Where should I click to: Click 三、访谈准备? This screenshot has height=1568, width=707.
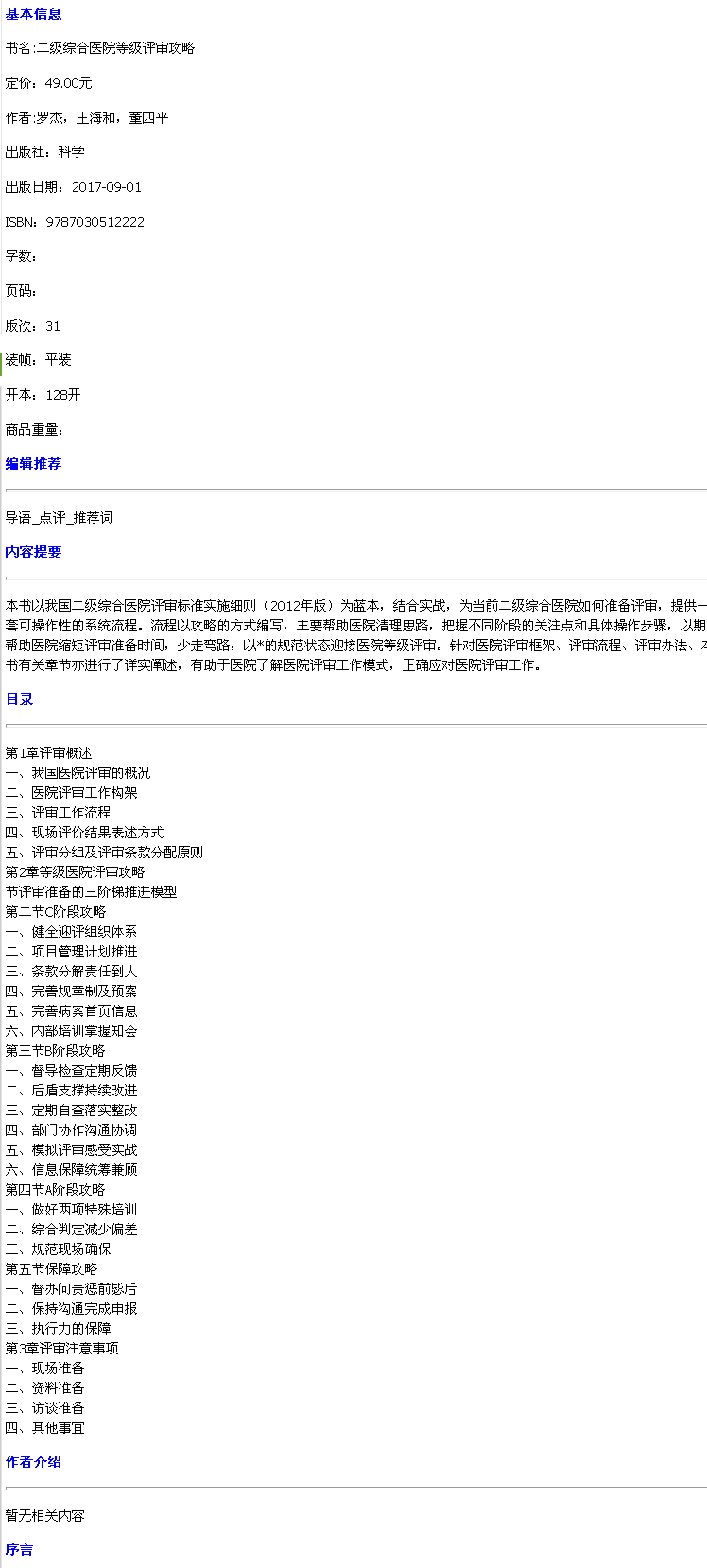[45, 1408]
